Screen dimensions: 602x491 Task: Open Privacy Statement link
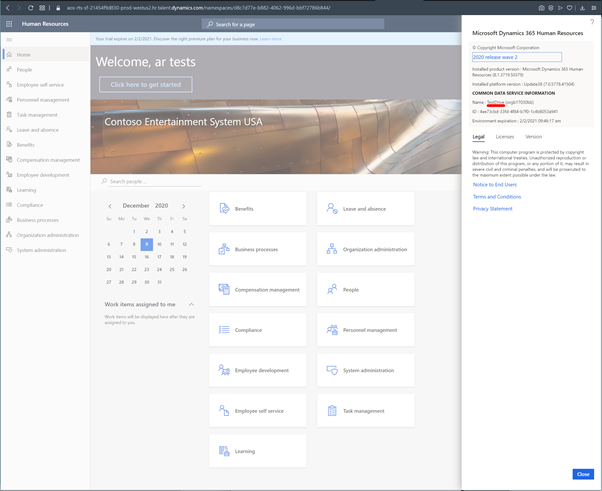tap(493, 208)
